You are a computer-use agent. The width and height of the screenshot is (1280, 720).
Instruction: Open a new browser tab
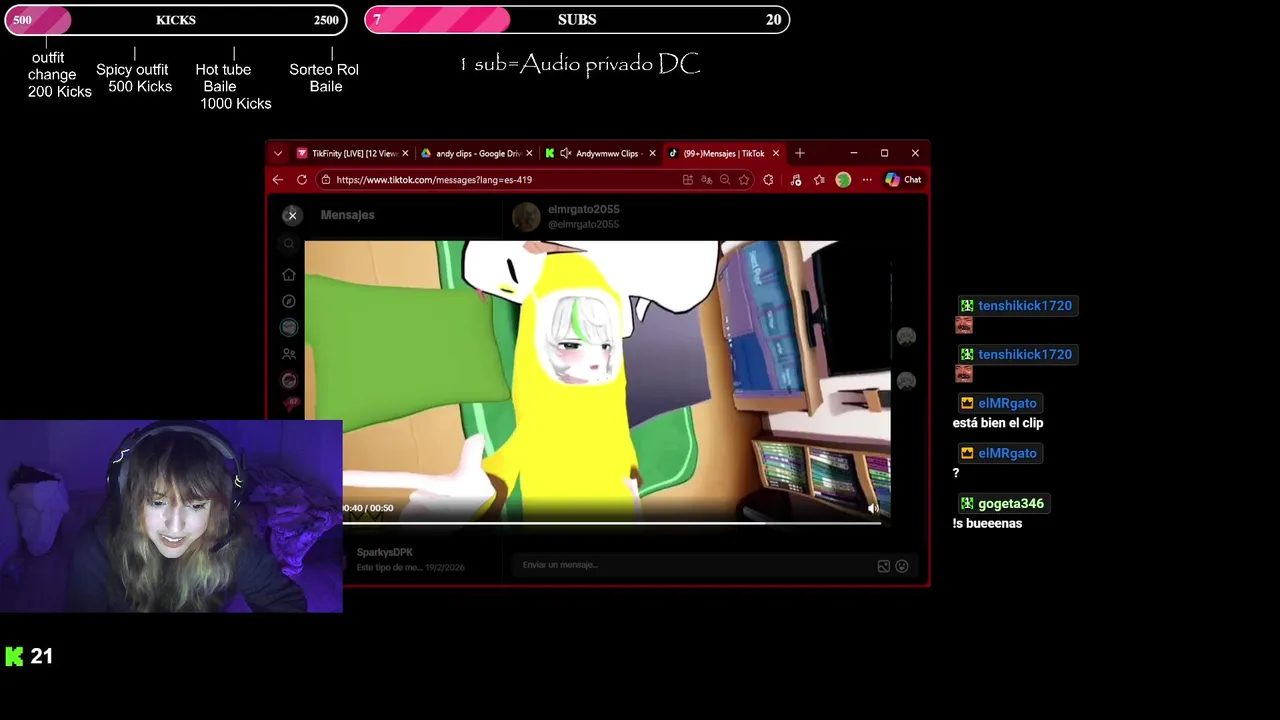point(799,153)
